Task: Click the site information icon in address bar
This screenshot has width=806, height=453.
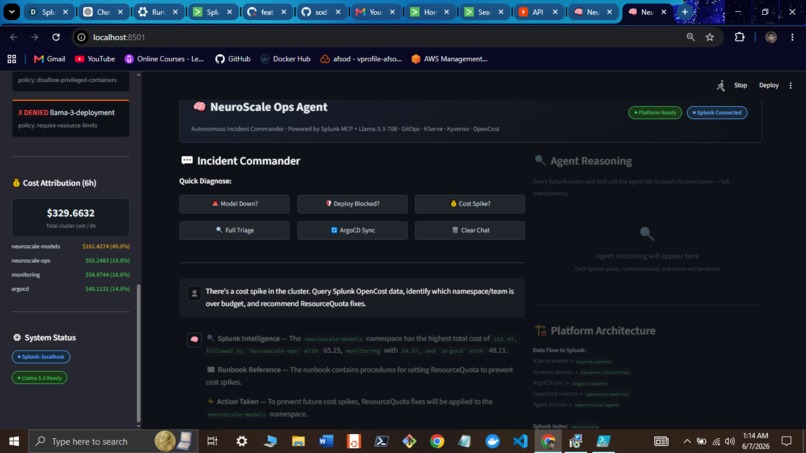Action: (x=81, y=37)
